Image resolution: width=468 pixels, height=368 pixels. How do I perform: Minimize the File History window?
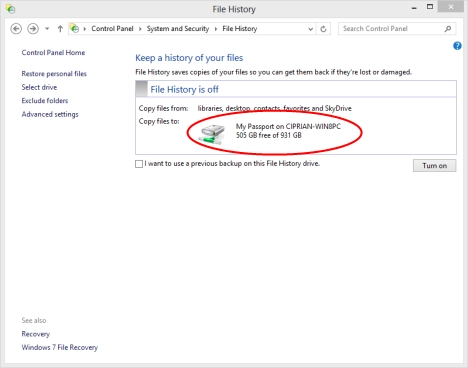[414, 8]
